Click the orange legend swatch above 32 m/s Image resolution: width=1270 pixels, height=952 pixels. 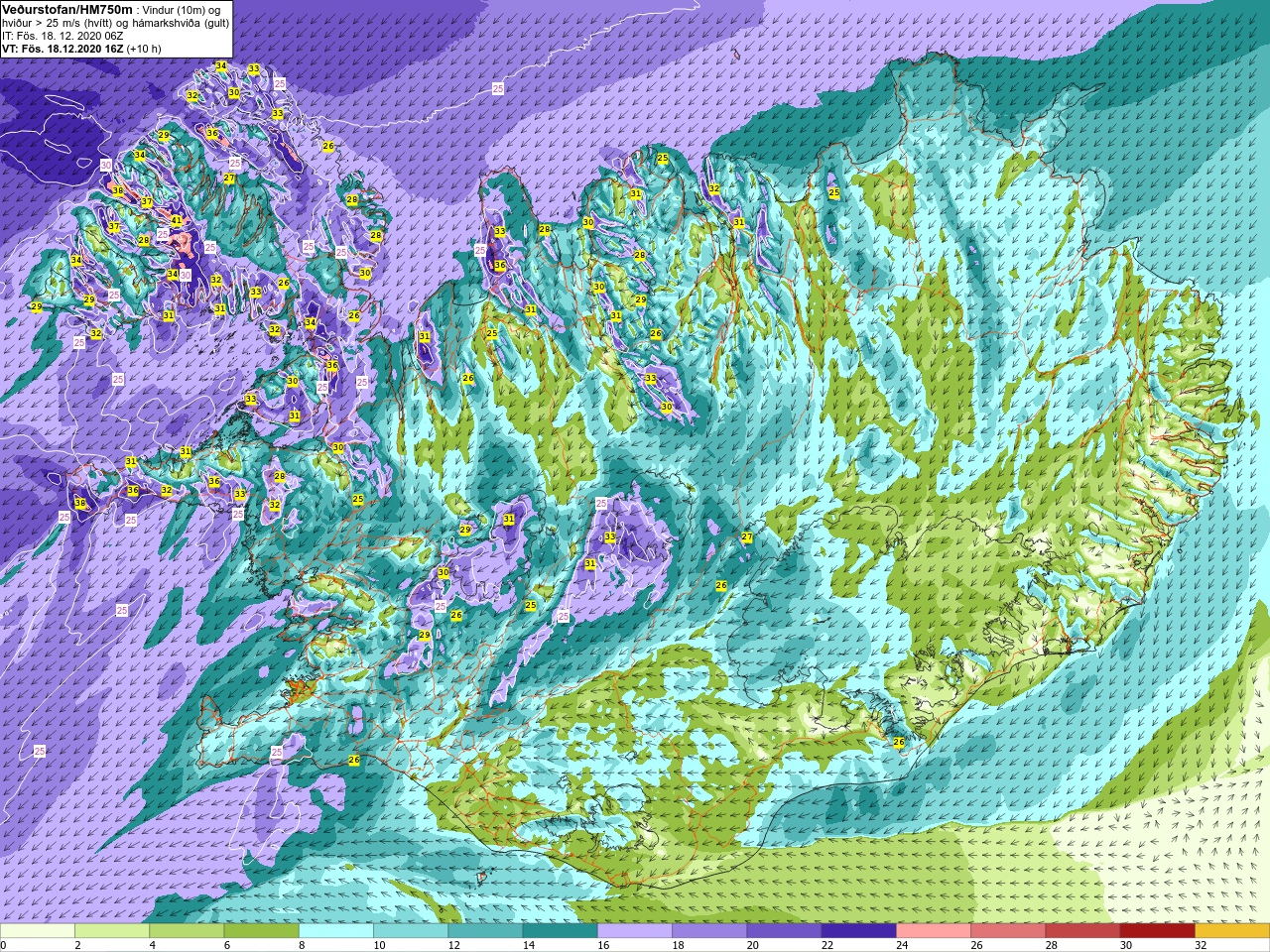coord(1232,931)
